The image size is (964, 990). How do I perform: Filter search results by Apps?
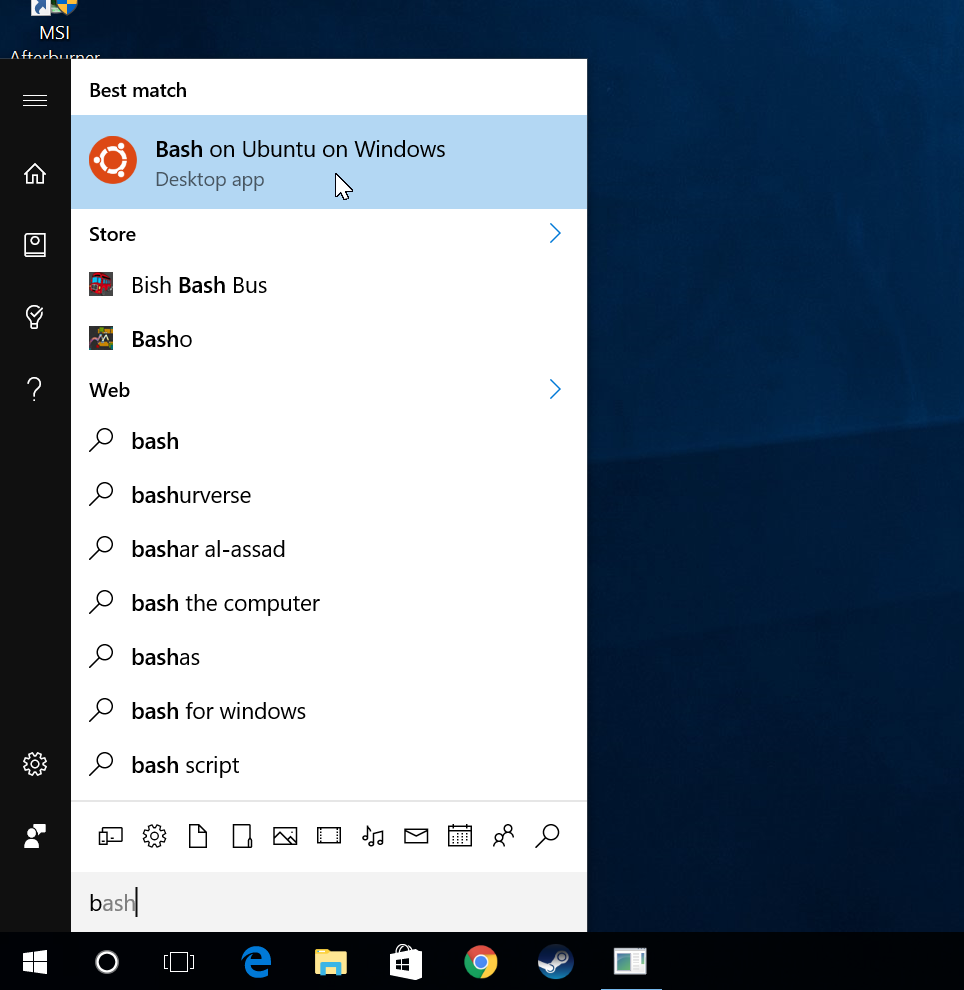[x=110, y=837]
